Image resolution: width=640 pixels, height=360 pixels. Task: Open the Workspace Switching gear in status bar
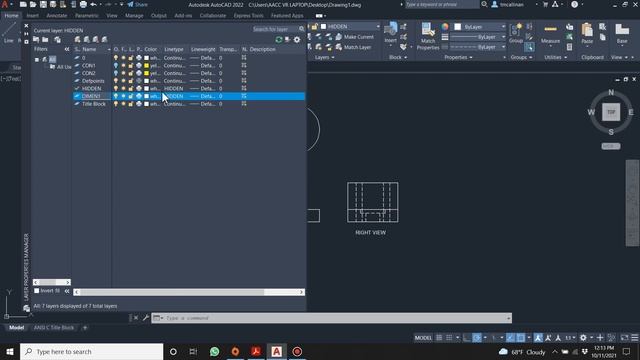coord(583,338)
